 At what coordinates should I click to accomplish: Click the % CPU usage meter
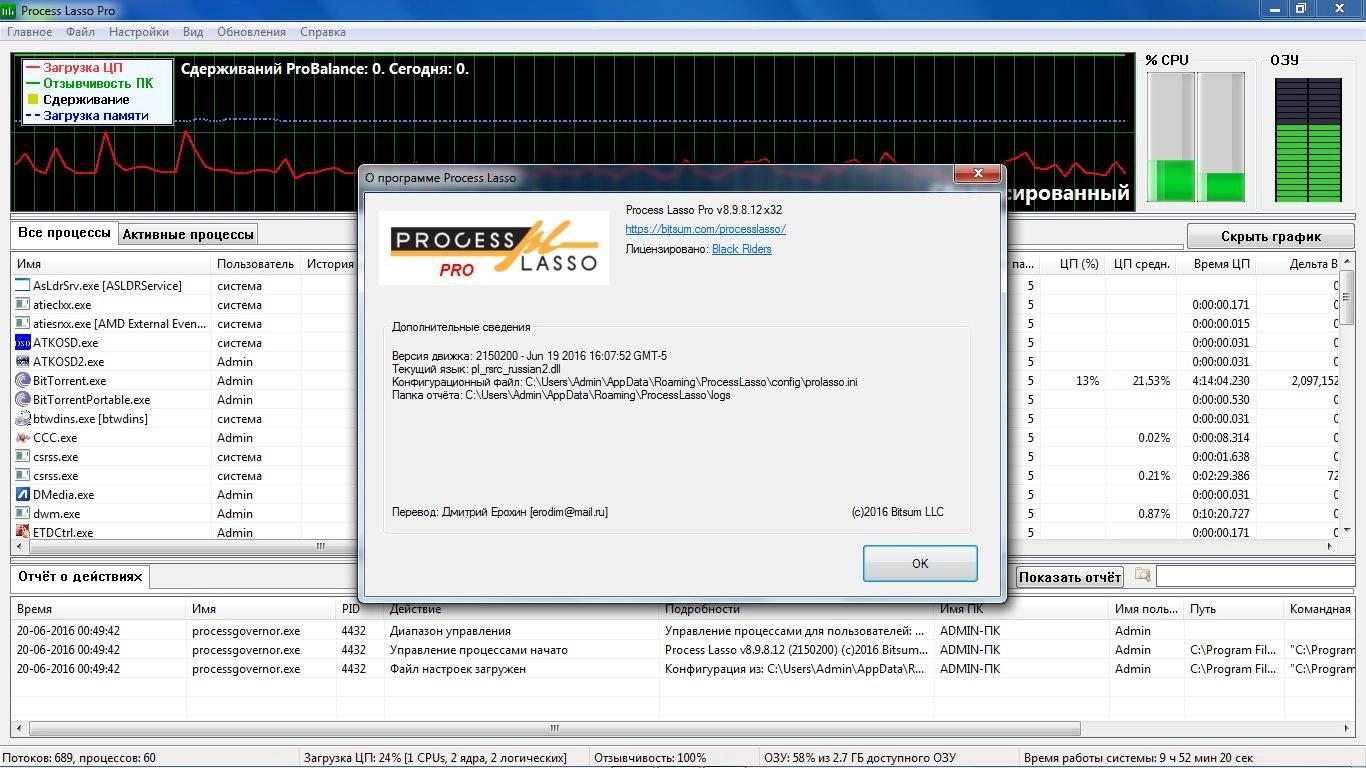coord(1196,137)
